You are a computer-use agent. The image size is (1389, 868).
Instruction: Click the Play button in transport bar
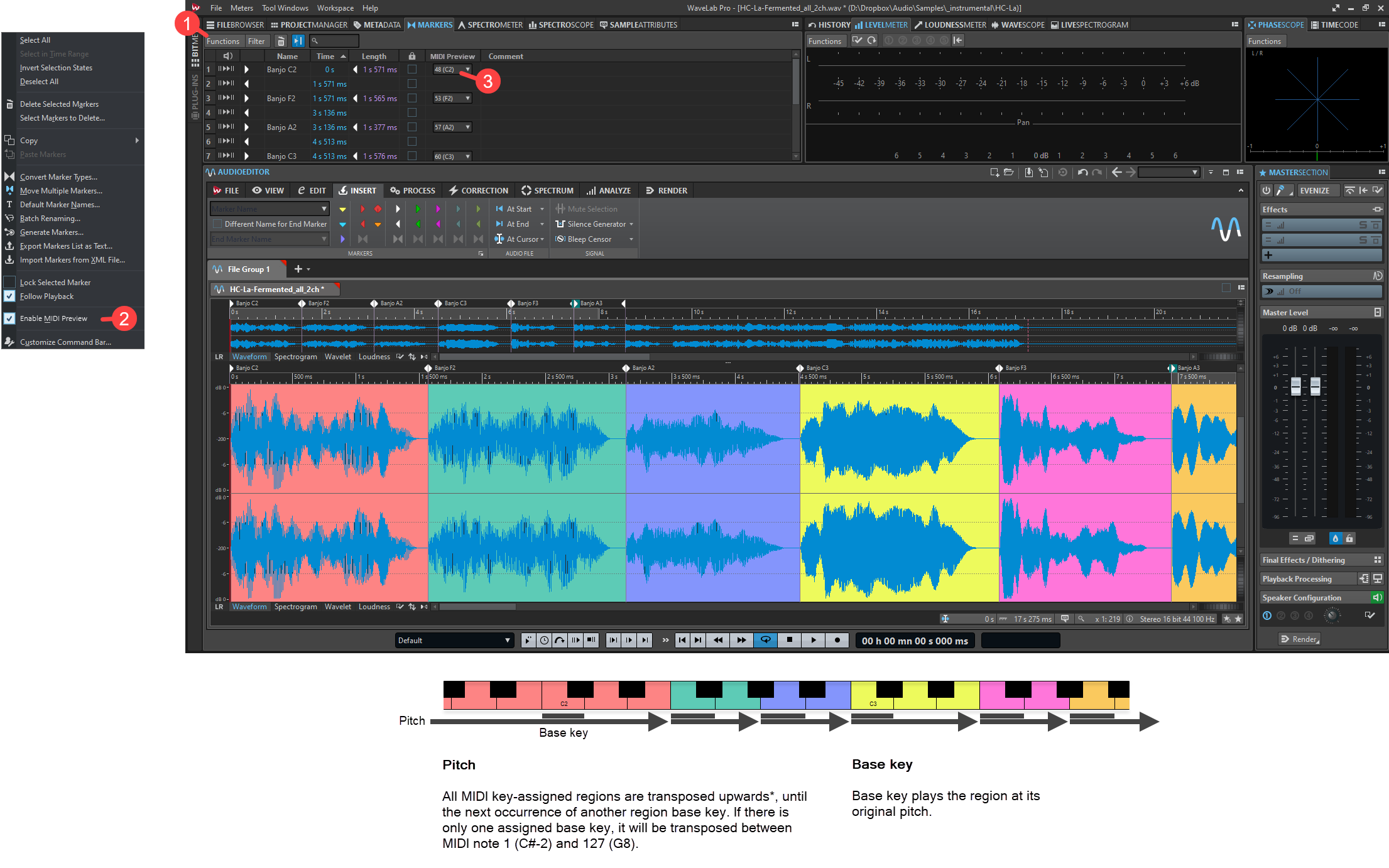pyautogui.click(x=813, y=640)
